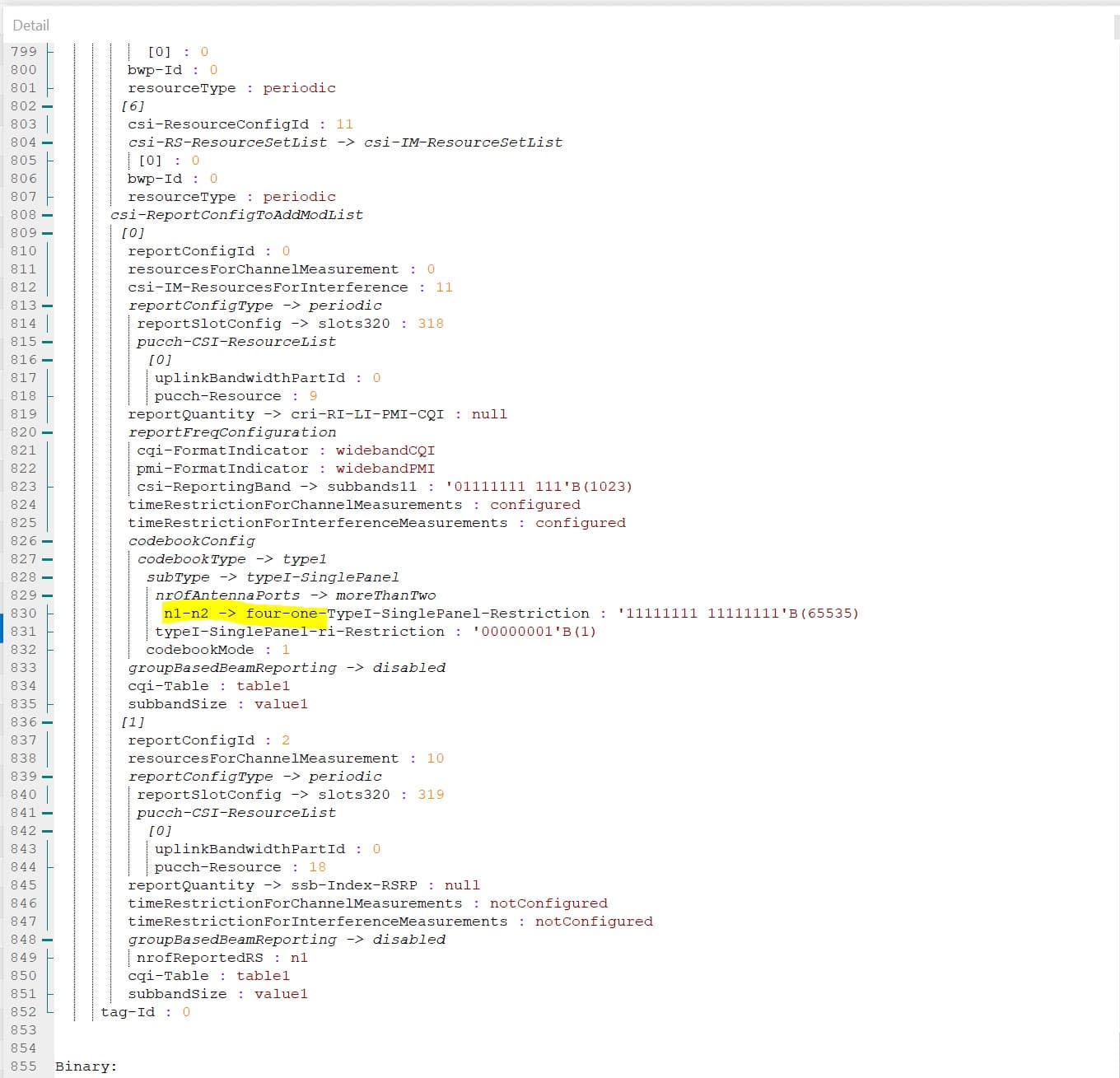
Task: Click 'timeRestrictionForInterferenceMeasurements' on line 847
Action: pos(318,922)
